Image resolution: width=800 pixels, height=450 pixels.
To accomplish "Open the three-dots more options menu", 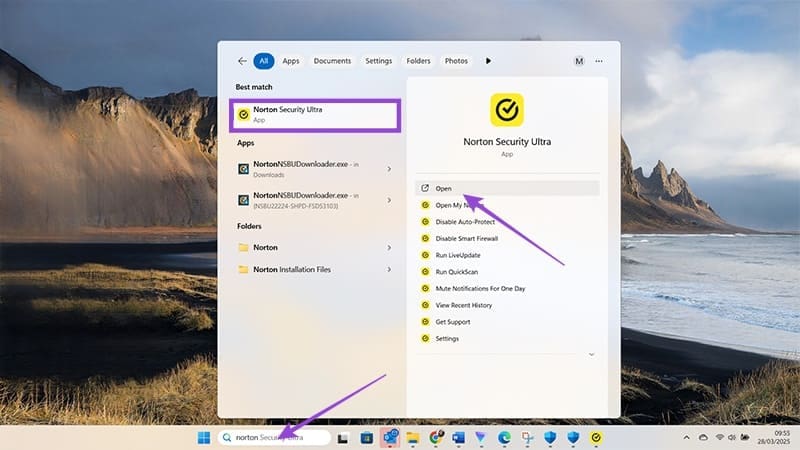I will (x=599, y=61).
